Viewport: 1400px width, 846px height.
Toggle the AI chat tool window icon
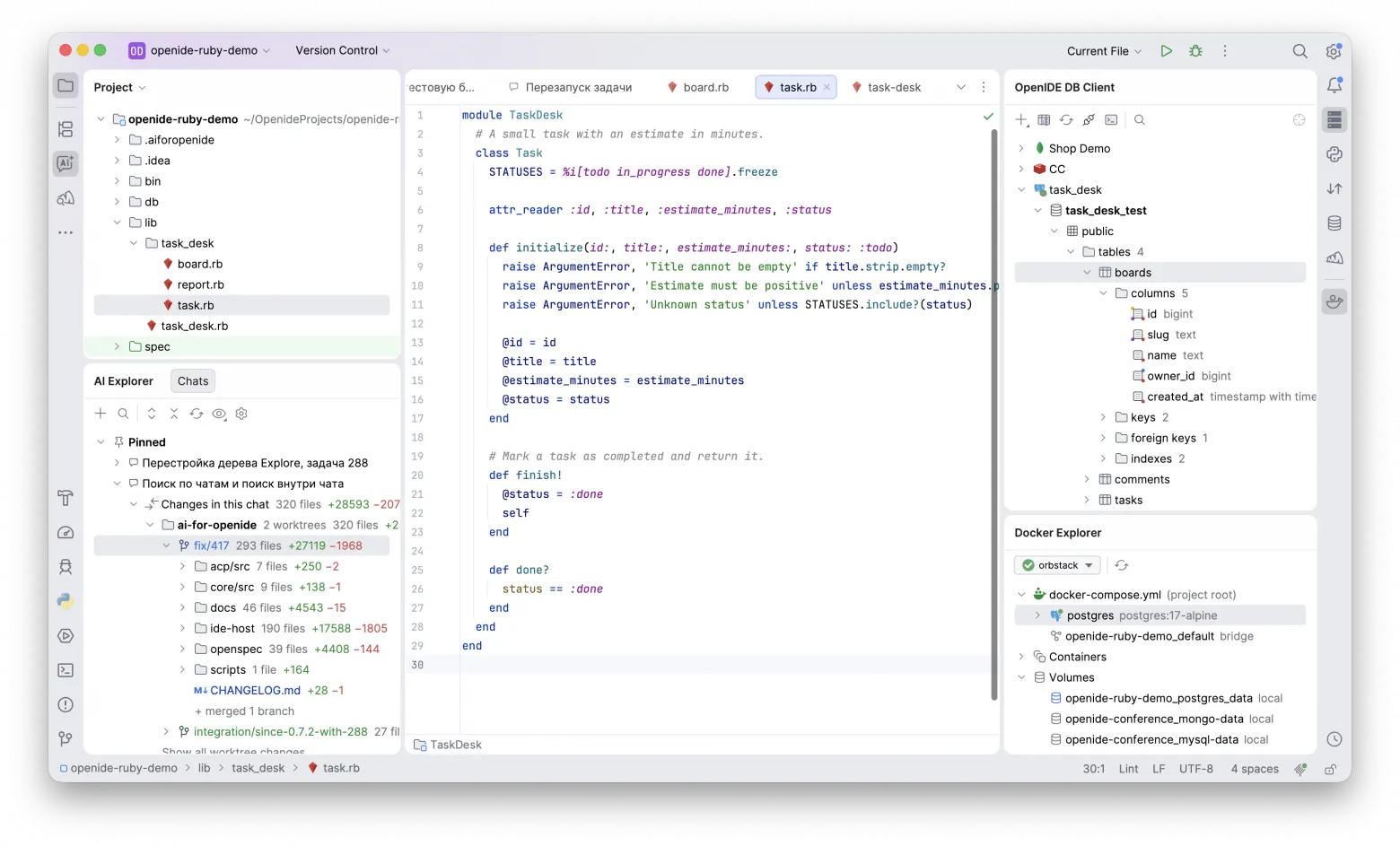pos(66,163)
